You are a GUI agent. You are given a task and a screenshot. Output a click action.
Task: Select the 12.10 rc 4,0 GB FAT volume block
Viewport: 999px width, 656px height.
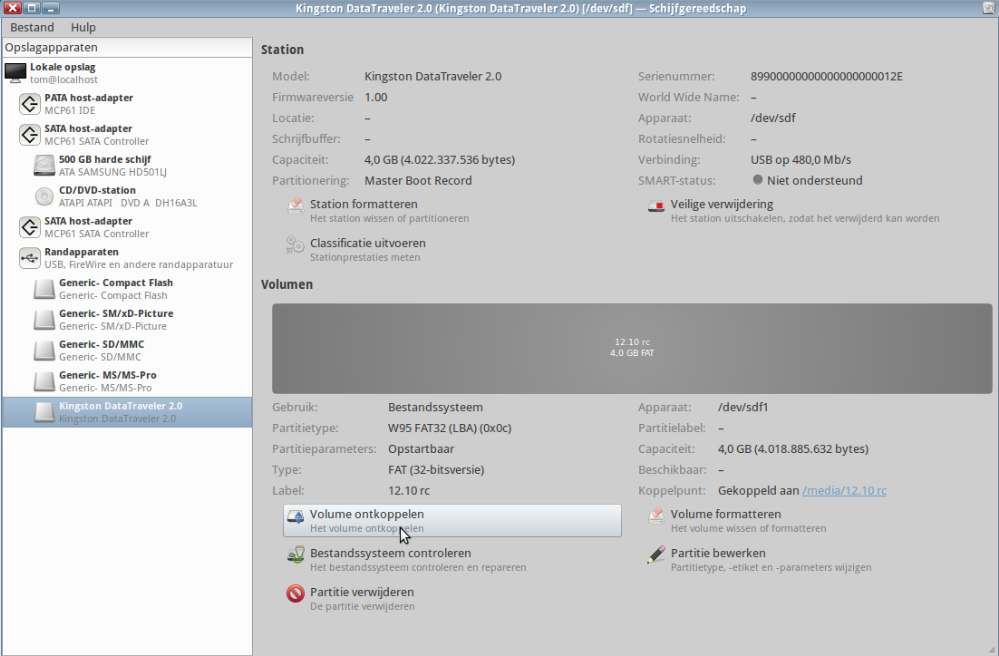click(632, 348)
